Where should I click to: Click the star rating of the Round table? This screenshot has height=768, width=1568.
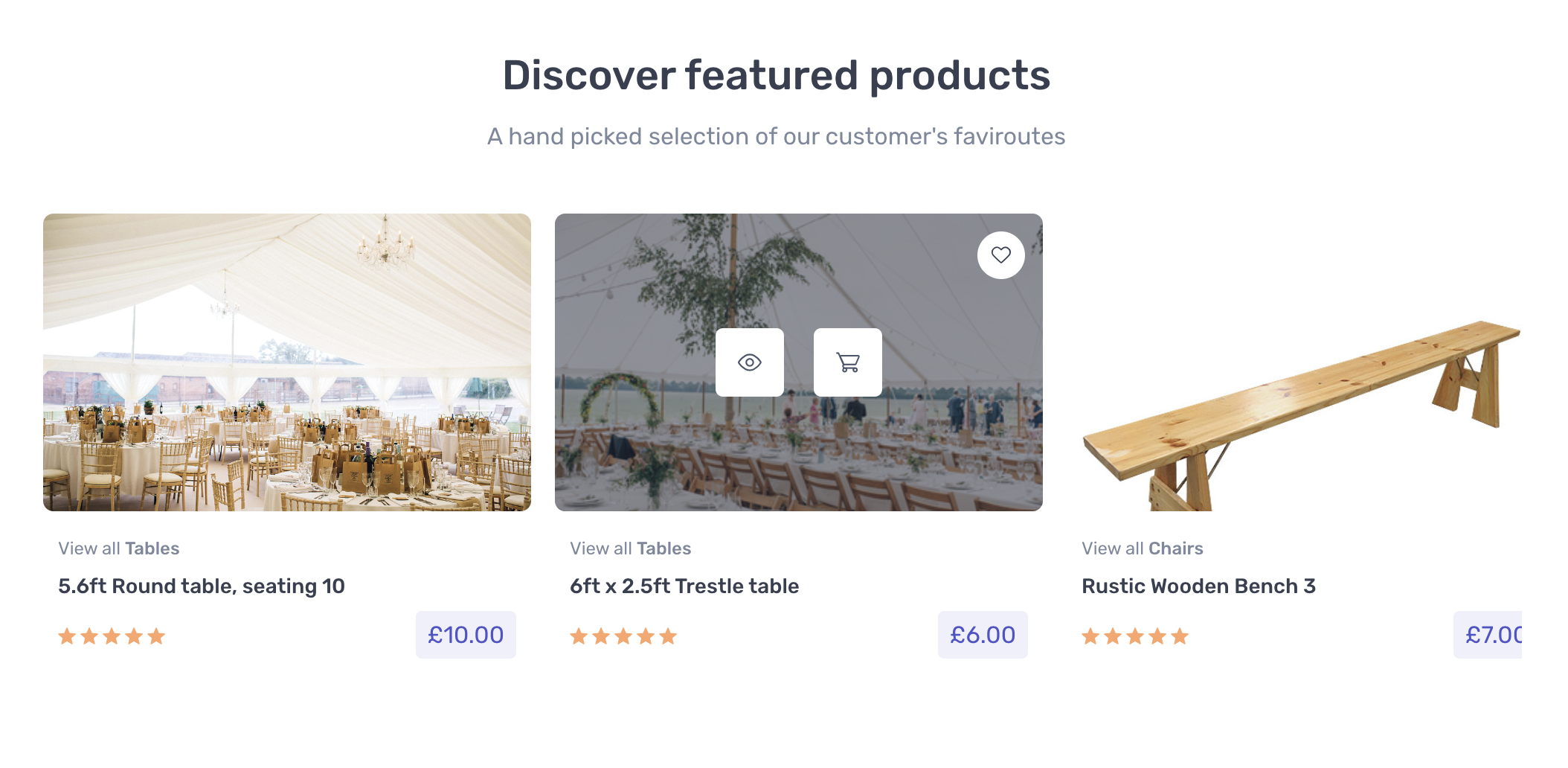112,636
